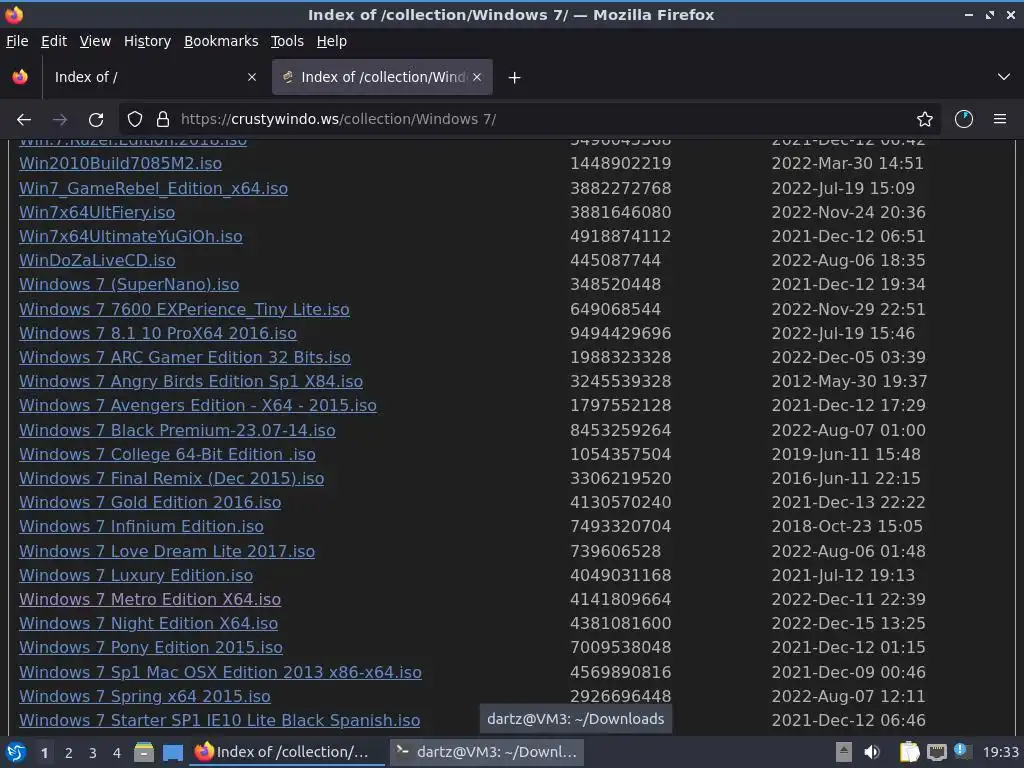The width and height of the screenshot is (1024, 768).
Task: Switch to workspace 4
Action: pos(117,753)
